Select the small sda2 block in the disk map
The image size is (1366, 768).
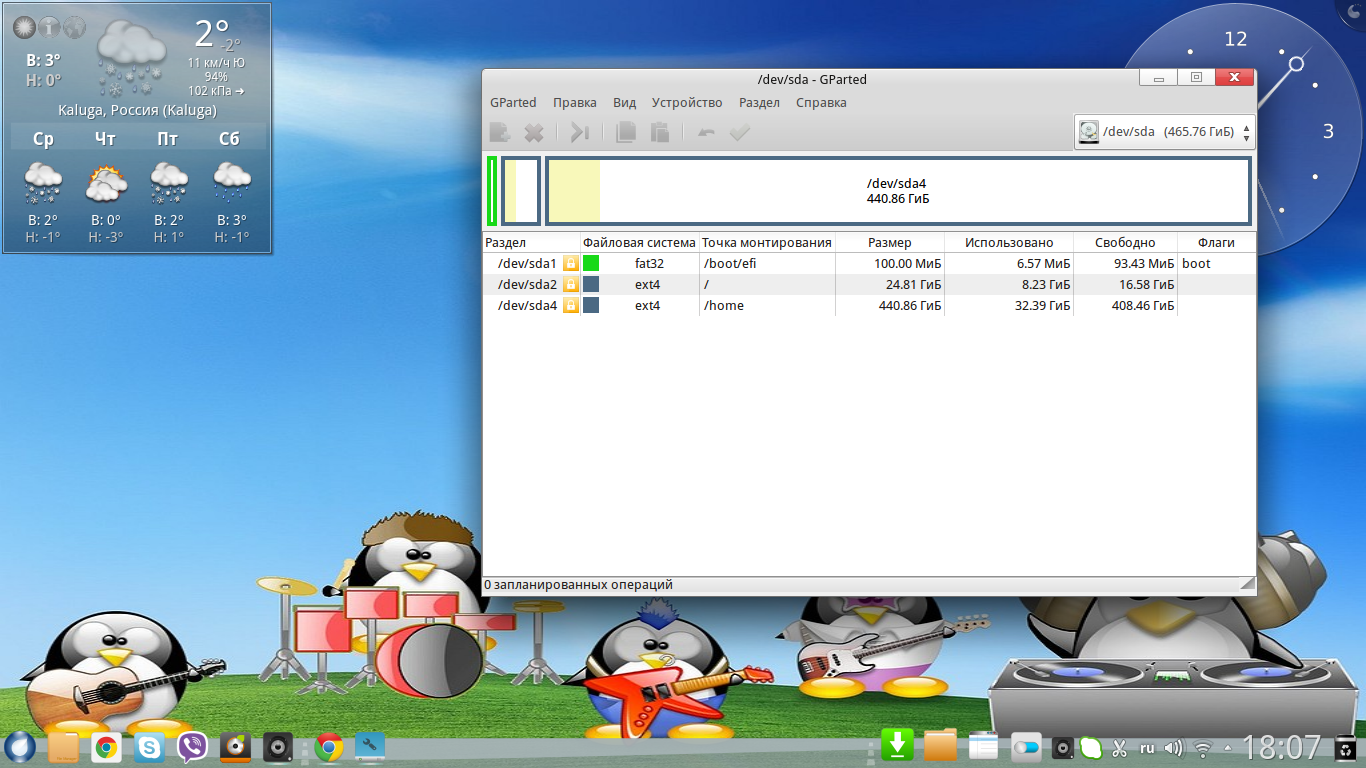coord(521,191)
